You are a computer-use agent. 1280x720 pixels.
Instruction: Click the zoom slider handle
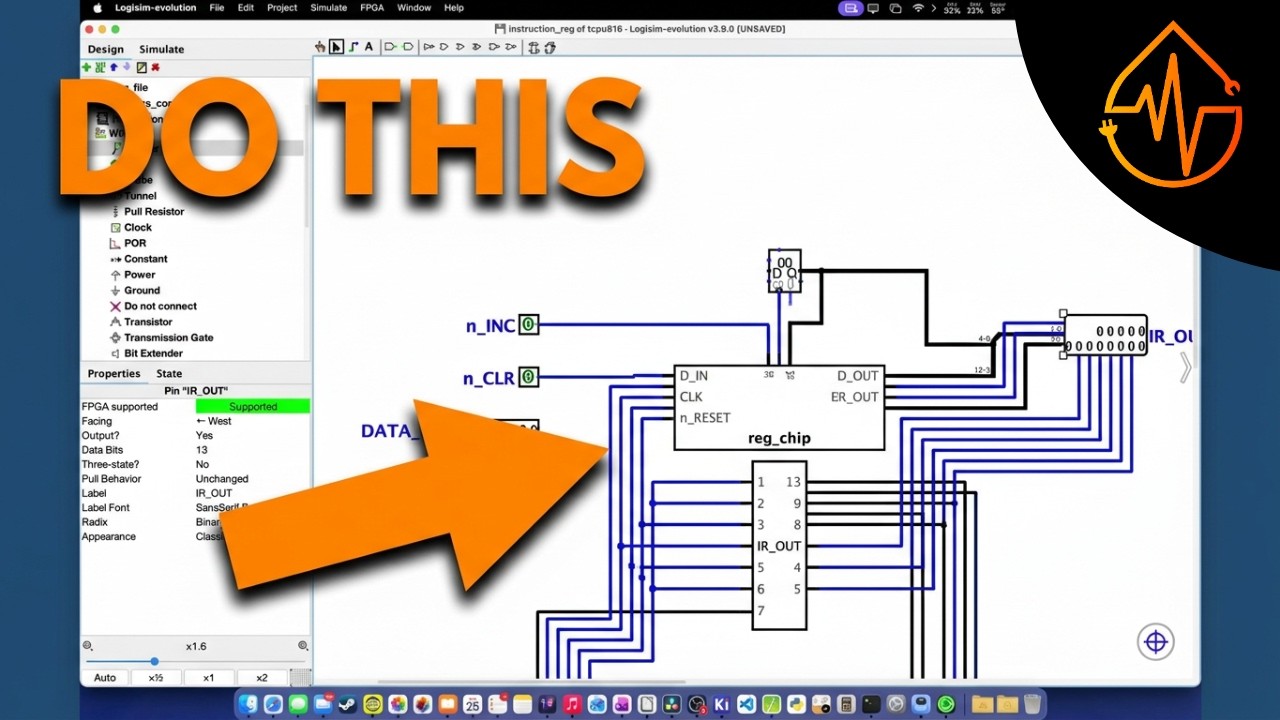pos(154,661)
